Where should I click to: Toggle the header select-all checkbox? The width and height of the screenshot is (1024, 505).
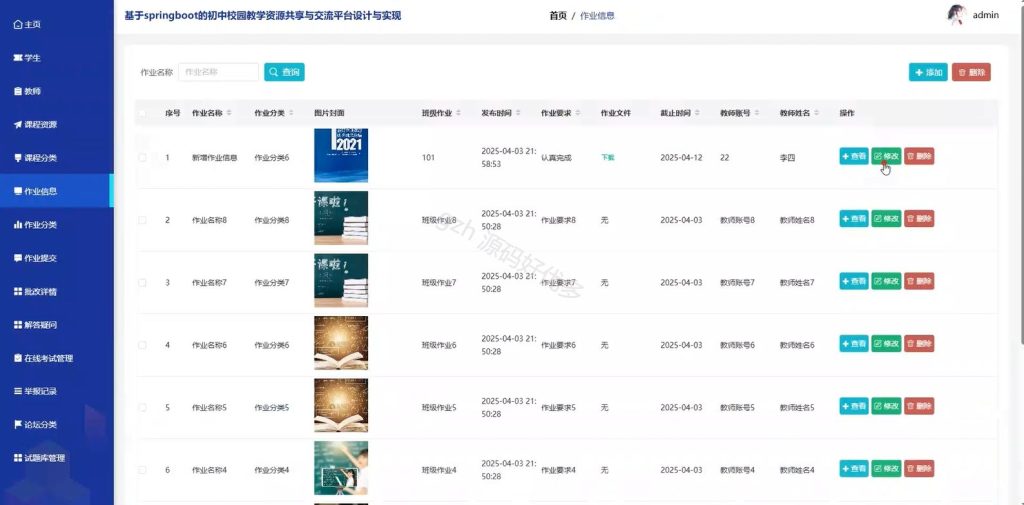(142, 113)
